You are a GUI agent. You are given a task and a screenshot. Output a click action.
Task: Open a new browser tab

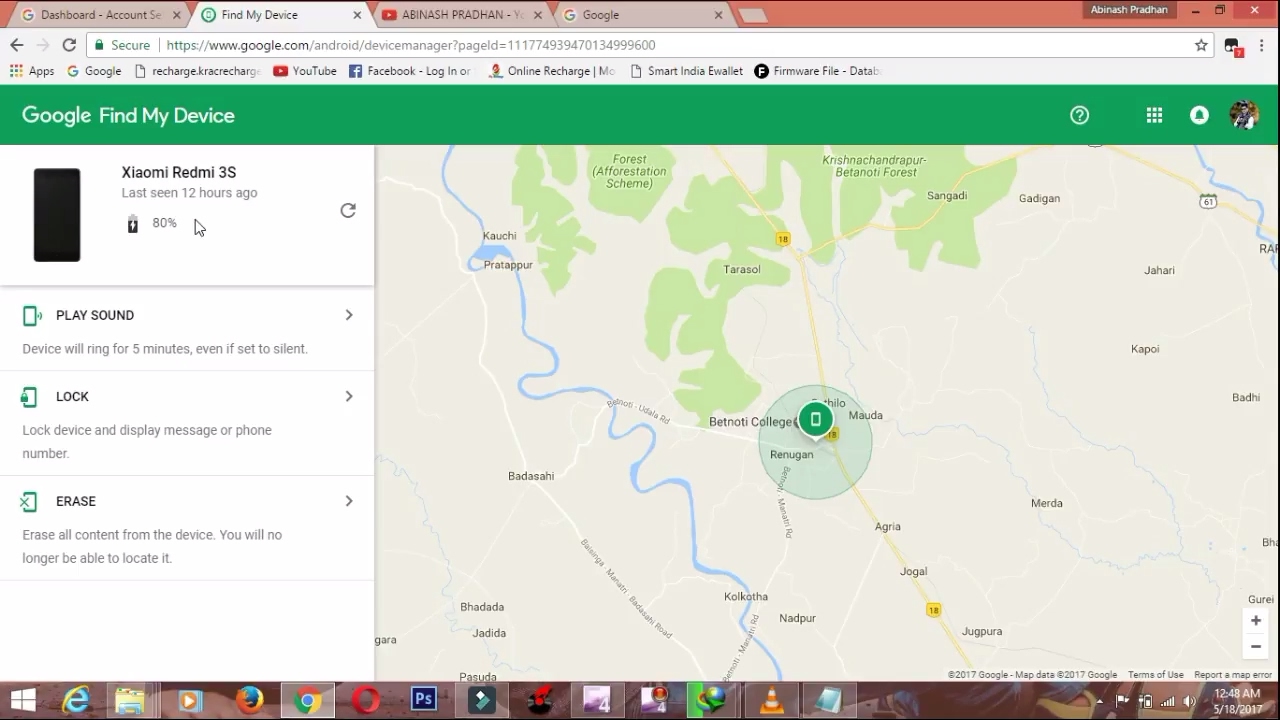point(752,15)
